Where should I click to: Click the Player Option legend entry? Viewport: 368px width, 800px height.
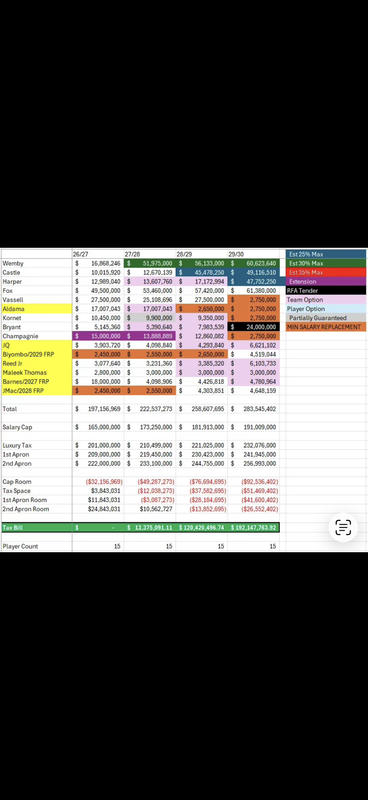(x=326, y=309)
